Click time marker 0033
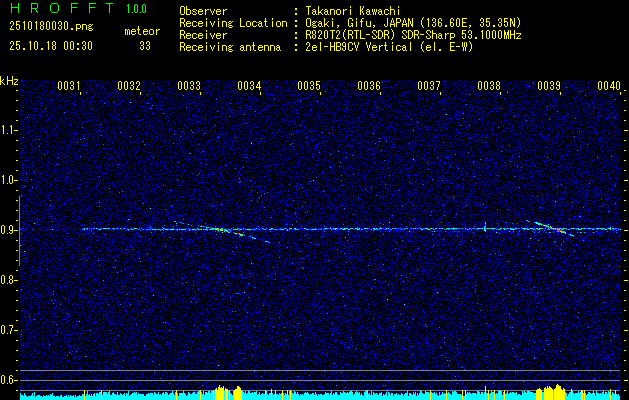Viewport: 629px width, 400px height. click(x=189, y=85)
